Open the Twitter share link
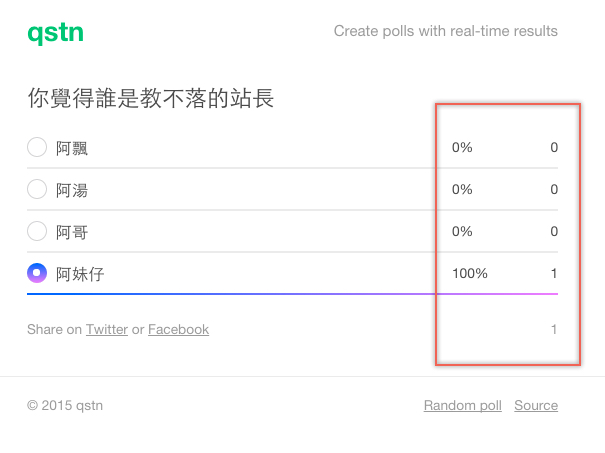The height and width of the screenshot is (453, 605). [106, 329]
